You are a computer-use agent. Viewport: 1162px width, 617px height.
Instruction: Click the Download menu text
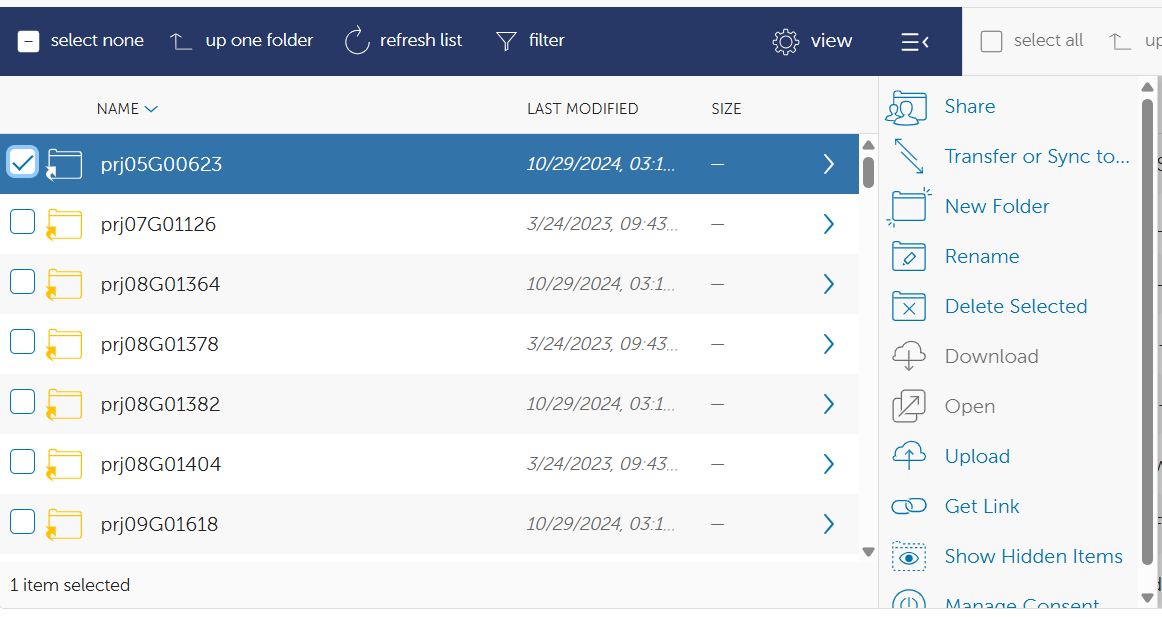click(x=992, y=356)
